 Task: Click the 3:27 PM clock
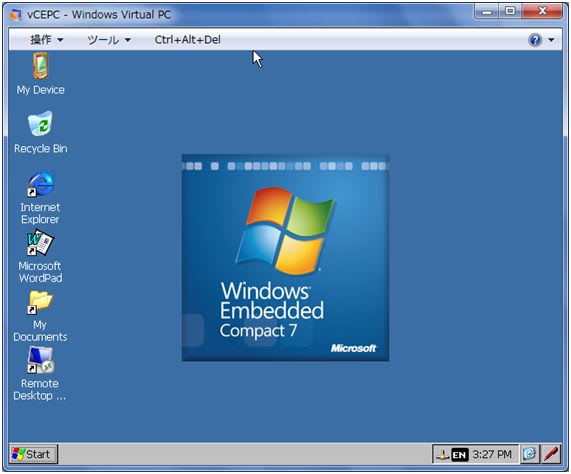492,454
